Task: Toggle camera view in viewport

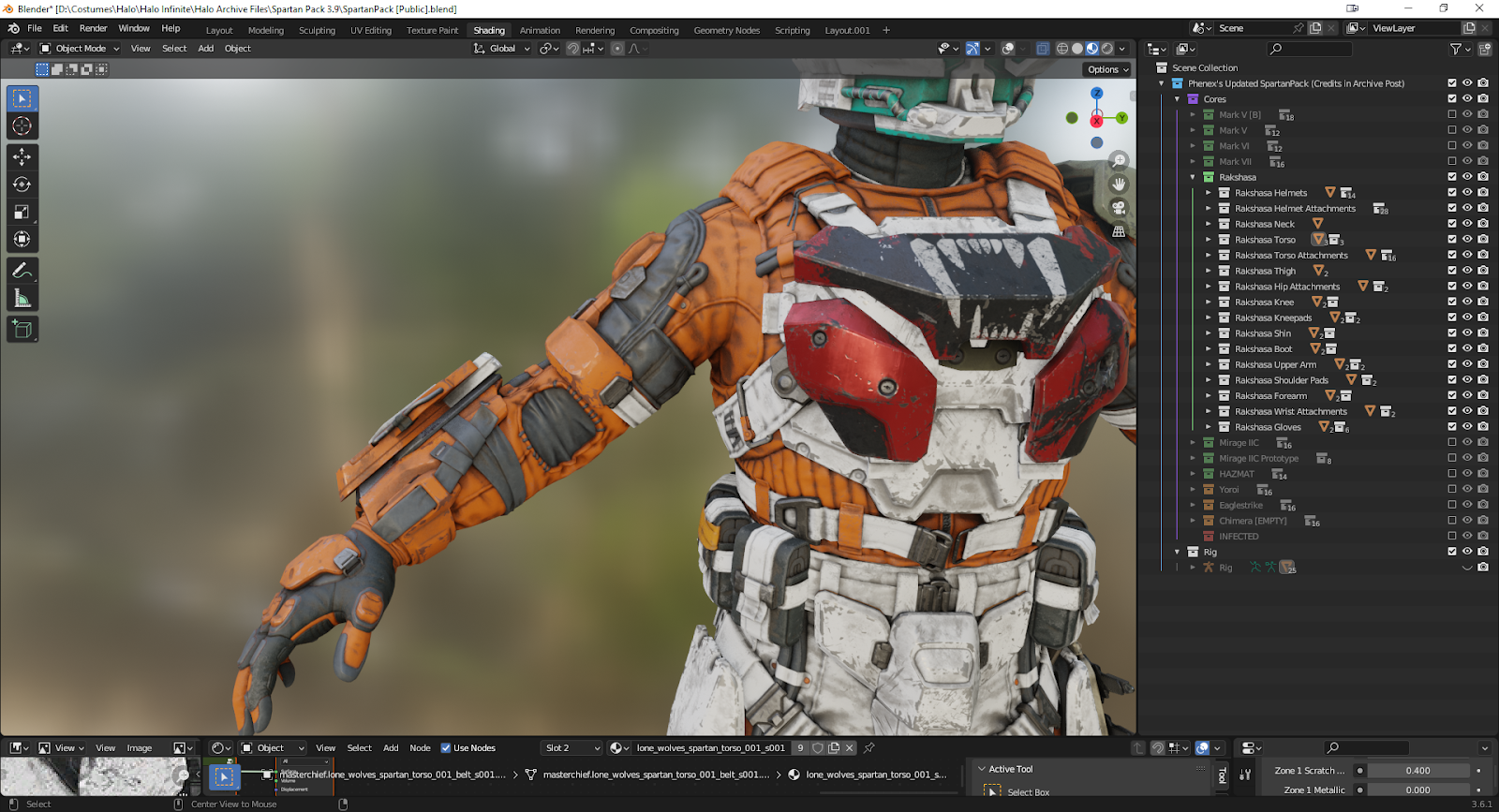Action: [x=1119, y=208]
